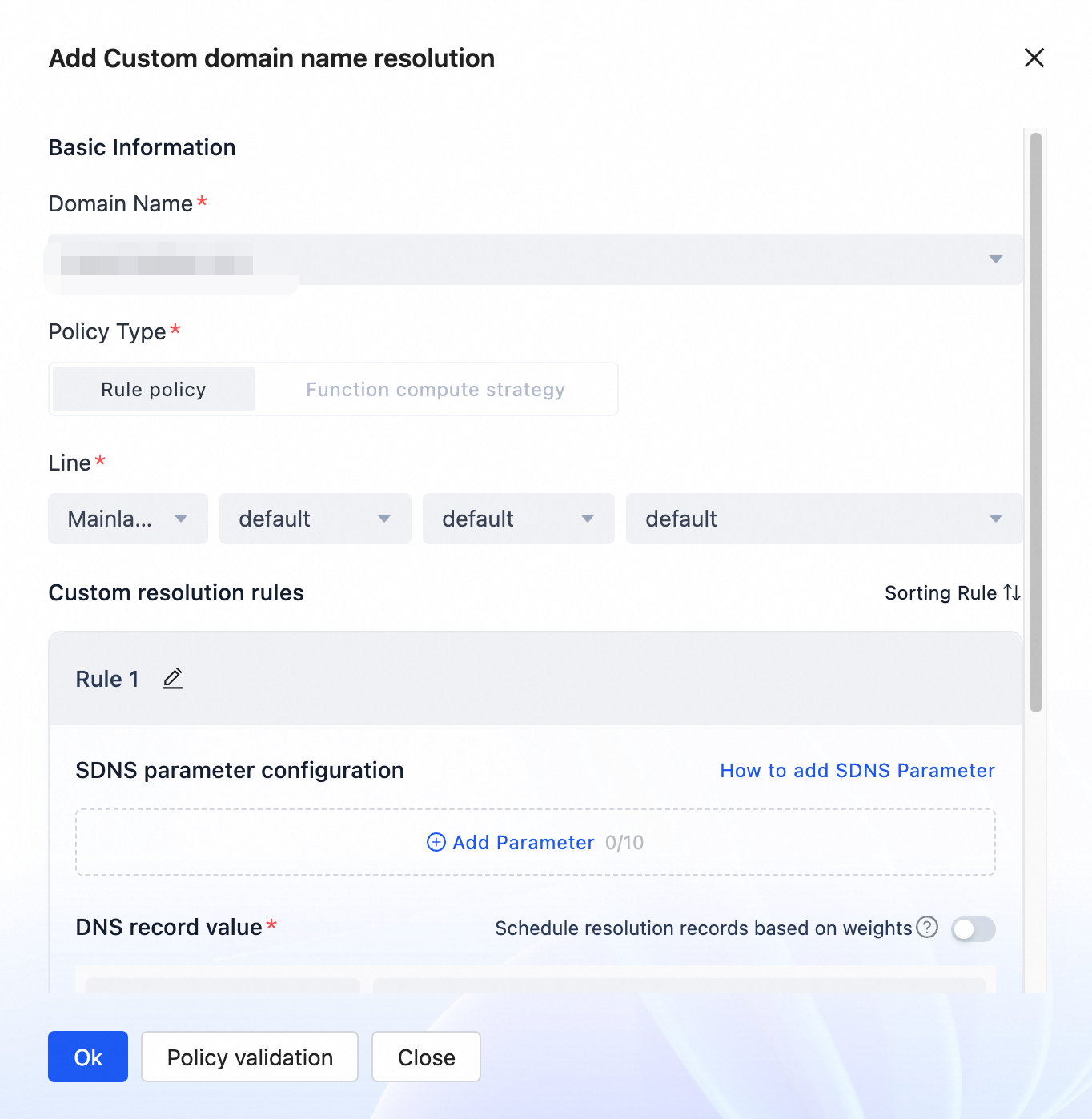Open the third Line dropdown showing default
This screenshot has width=1092, height=1119.
519,519
